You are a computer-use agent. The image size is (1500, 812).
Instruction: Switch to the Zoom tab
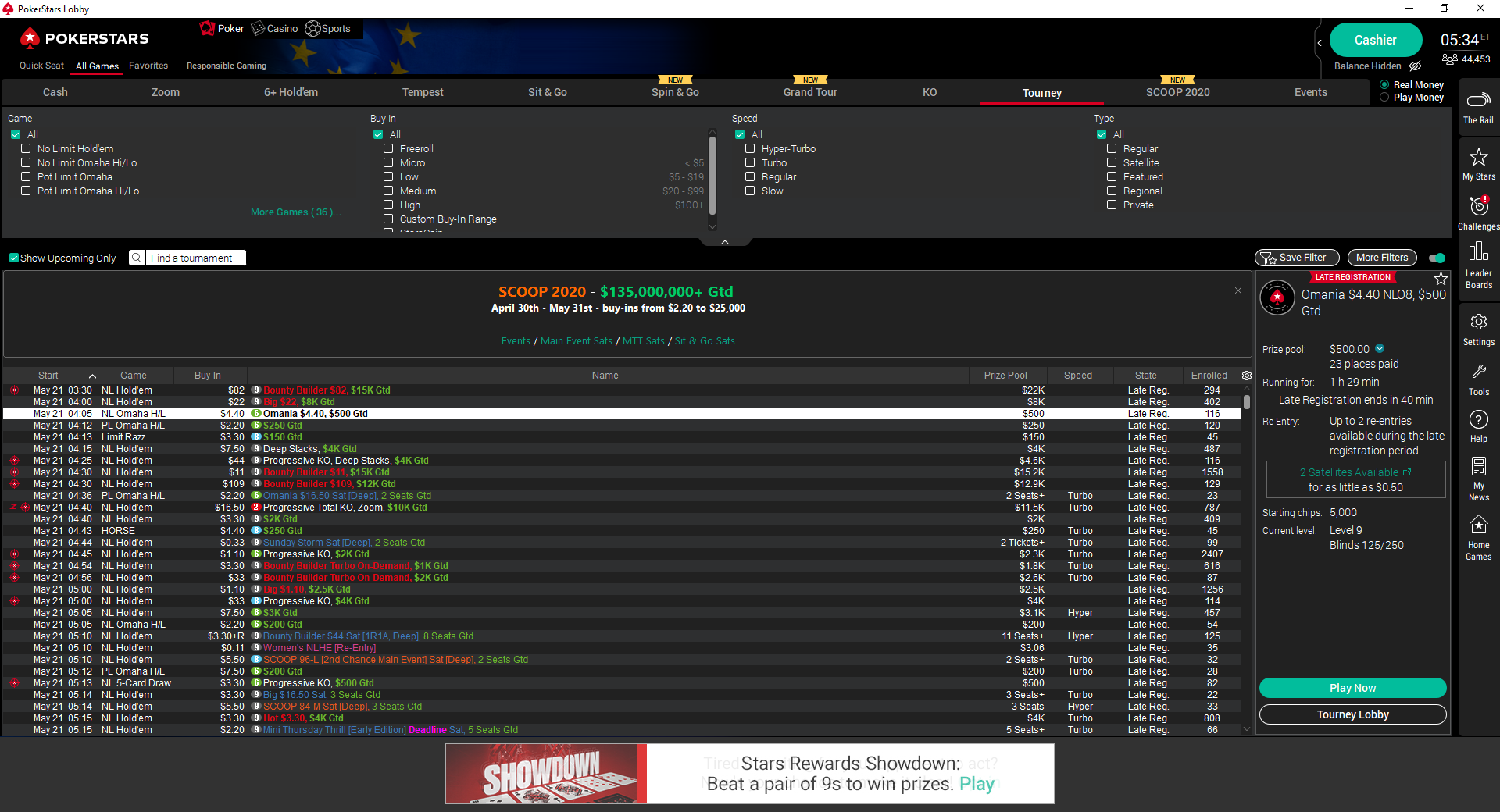165,92
